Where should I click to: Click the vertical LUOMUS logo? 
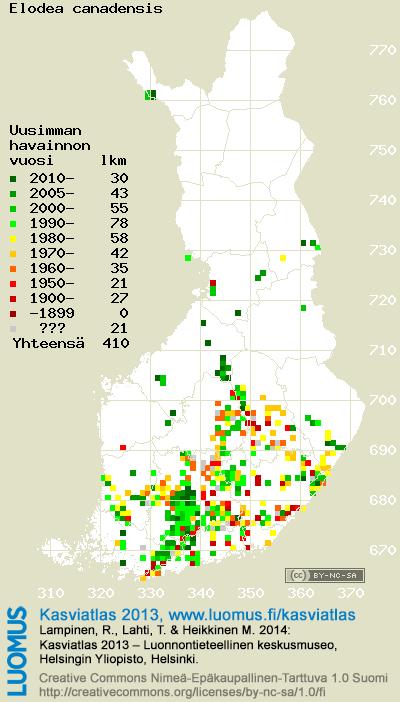18,651
